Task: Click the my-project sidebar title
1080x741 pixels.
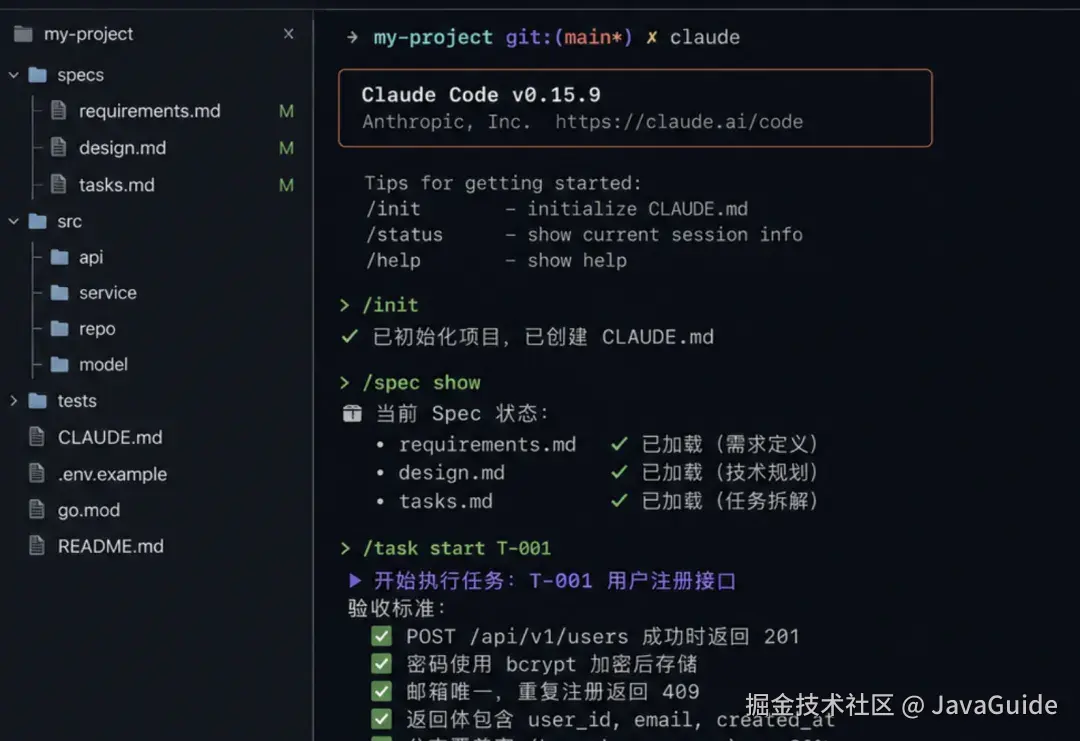Action: point(88,34)
